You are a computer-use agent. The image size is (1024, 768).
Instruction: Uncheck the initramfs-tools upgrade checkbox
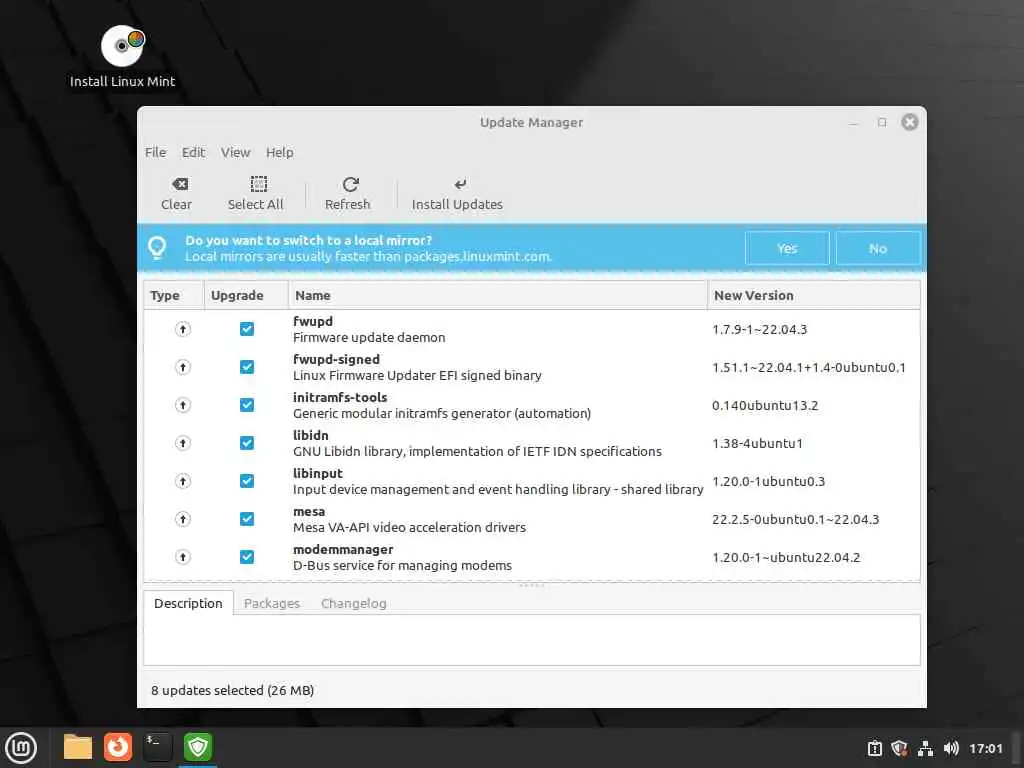click(x=247, y=405)
